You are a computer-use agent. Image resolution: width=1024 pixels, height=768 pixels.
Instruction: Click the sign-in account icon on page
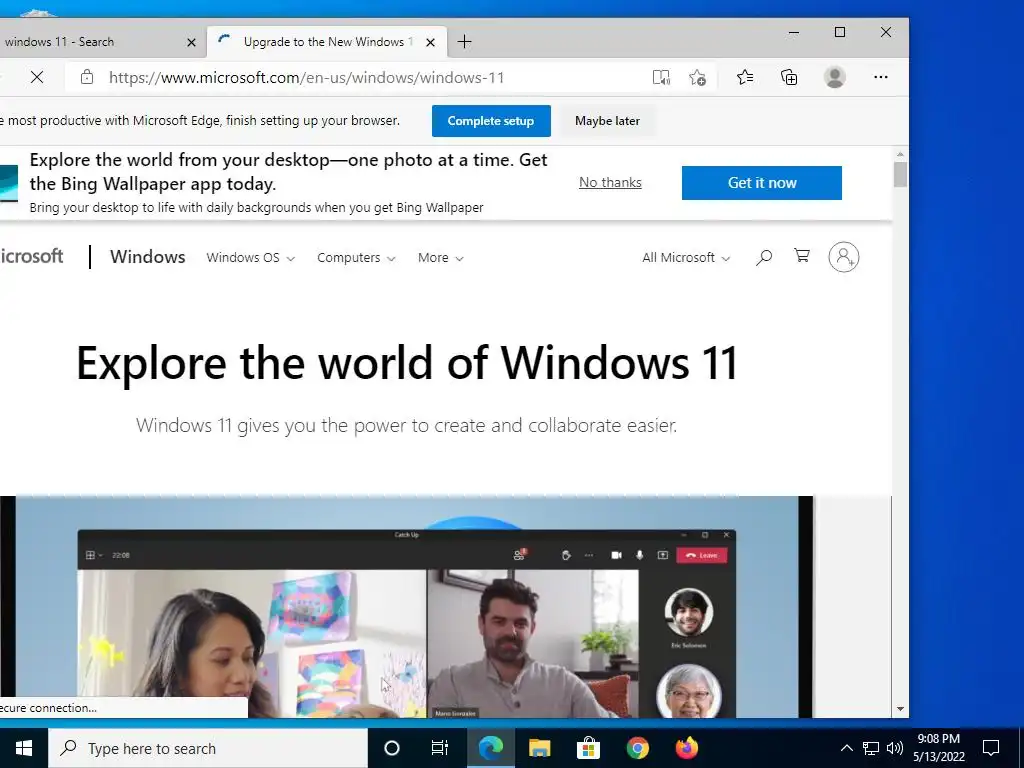[844, 257]
